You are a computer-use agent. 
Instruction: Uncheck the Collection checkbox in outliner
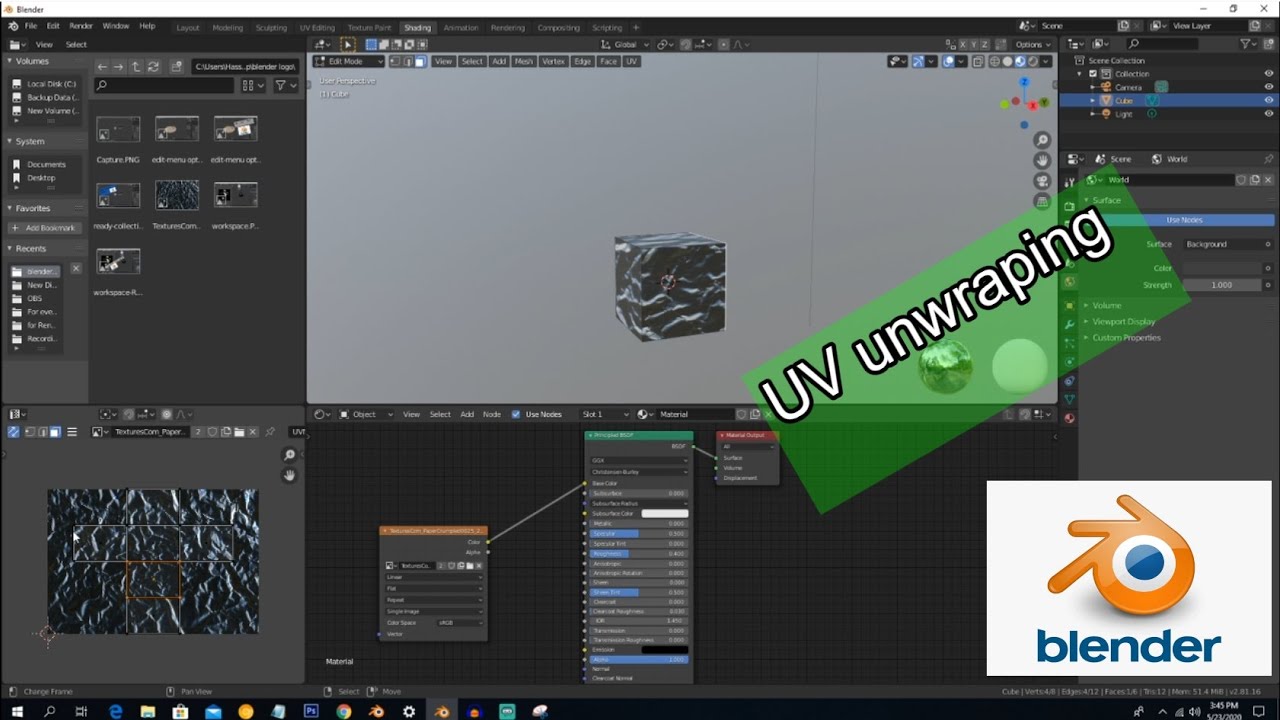point(1092,74)
